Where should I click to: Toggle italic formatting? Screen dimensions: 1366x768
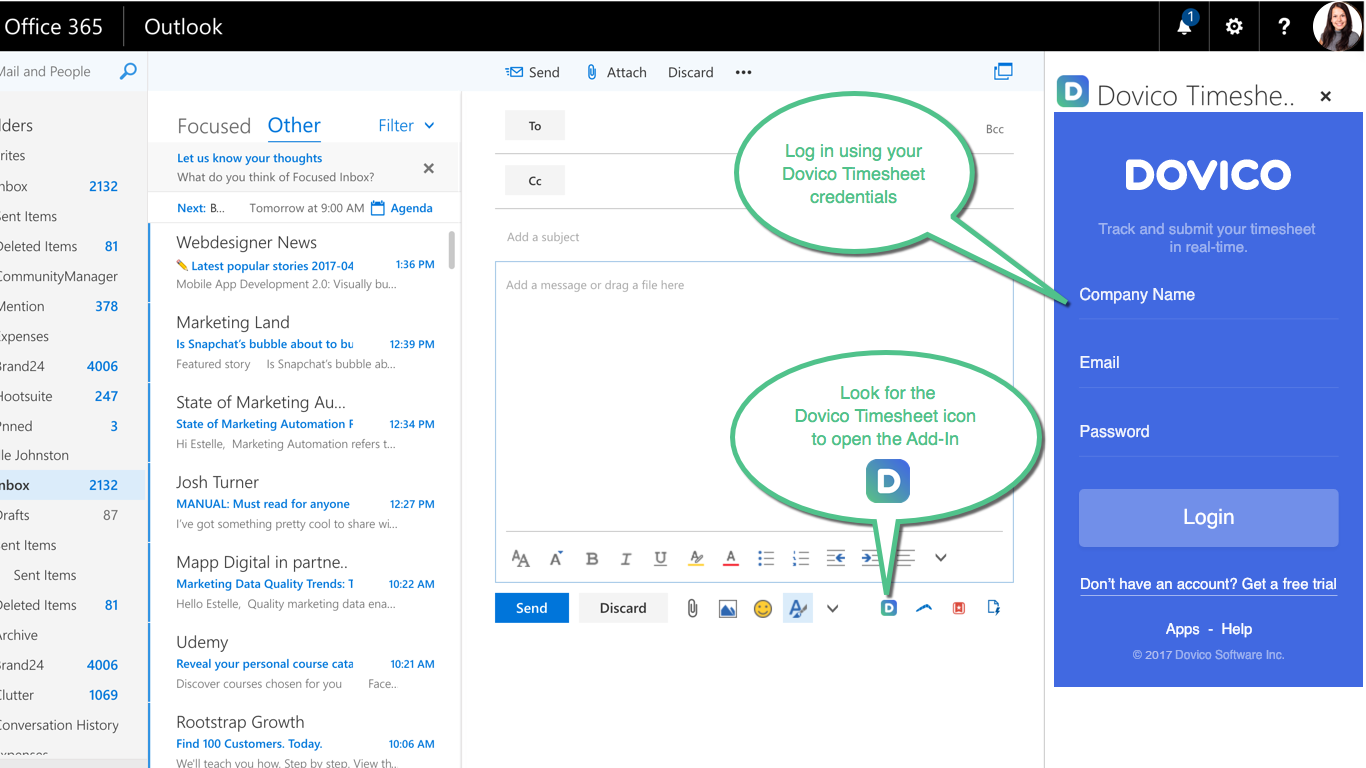(626, 558)
